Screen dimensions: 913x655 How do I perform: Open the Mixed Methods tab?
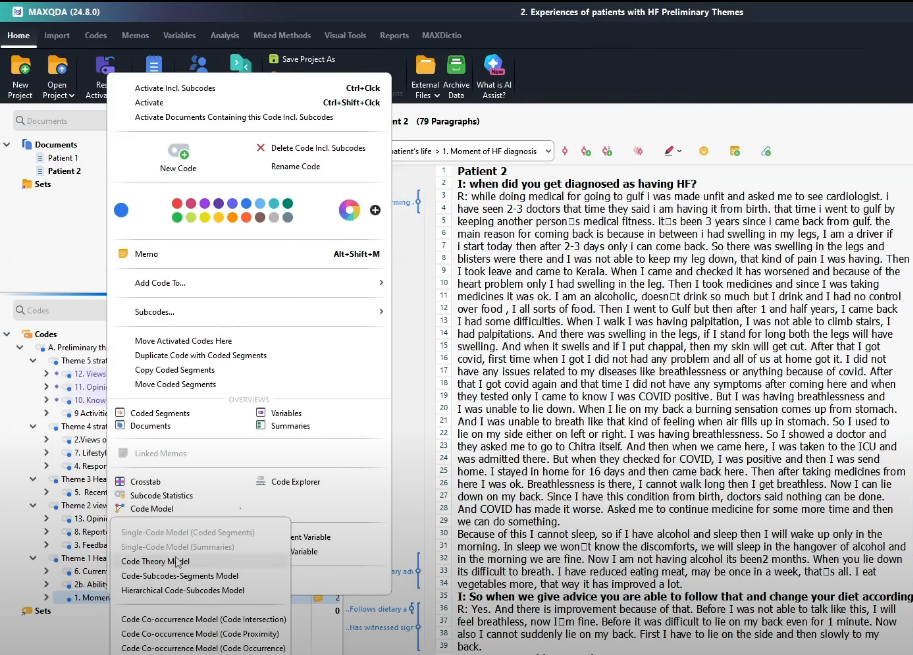[282, 36]
